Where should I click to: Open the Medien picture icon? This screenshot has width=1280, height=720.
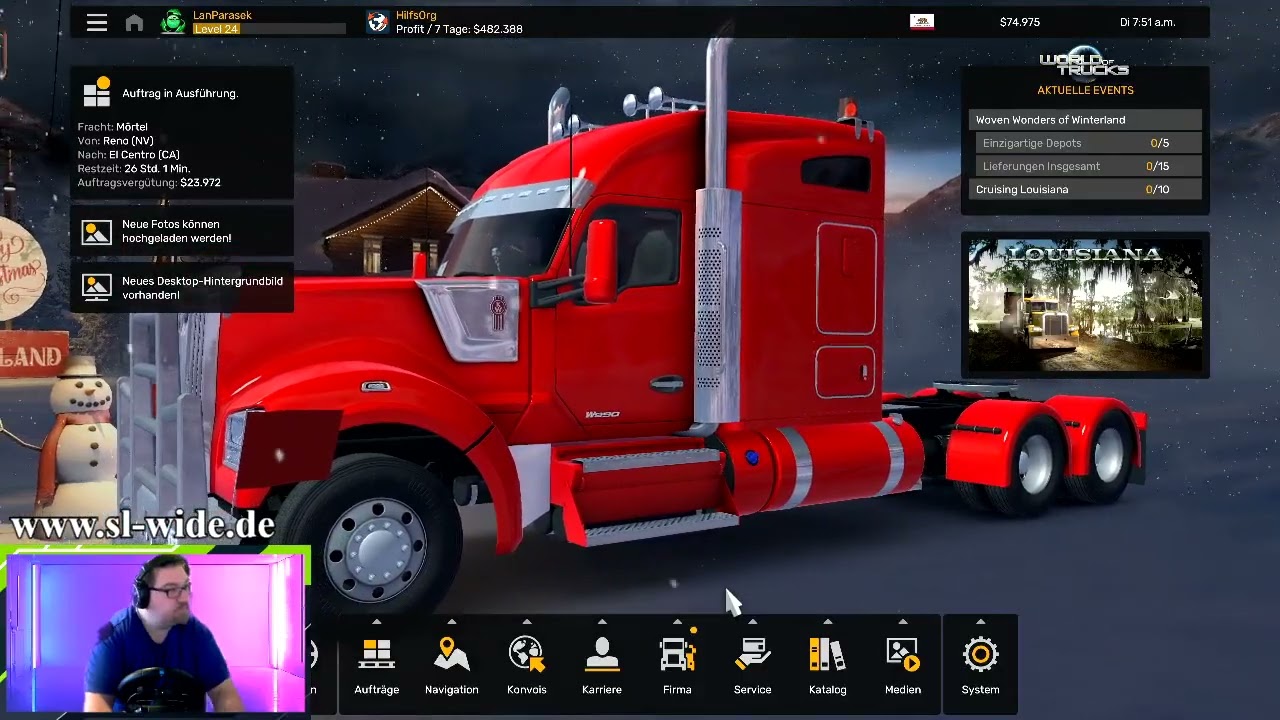pos(903,655)
